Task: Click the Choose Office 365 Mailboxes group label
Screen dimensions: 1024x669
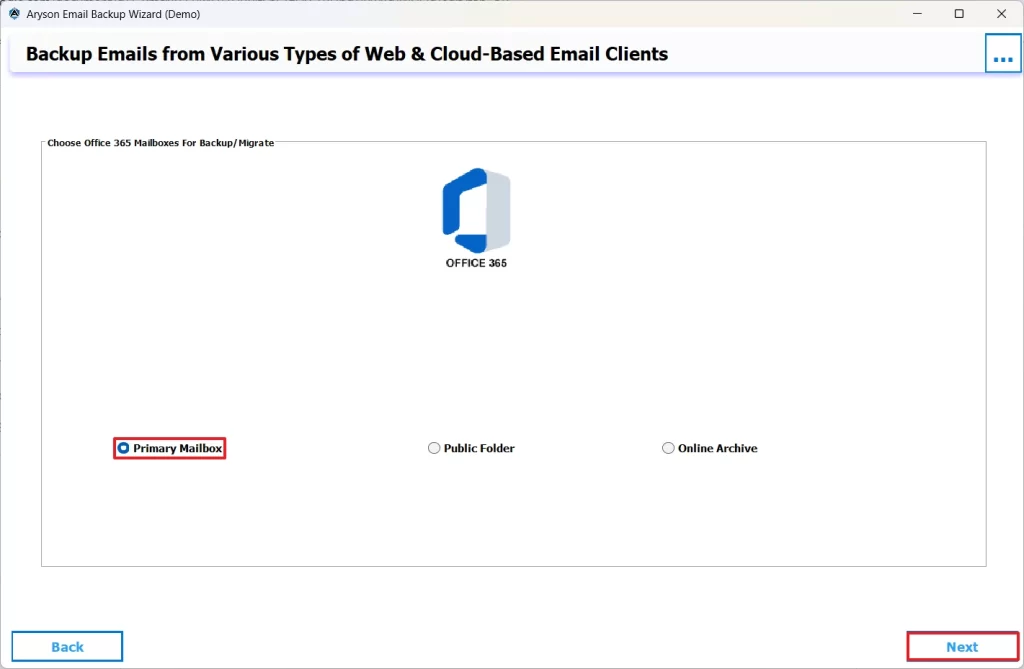Action: click(160, 143)
